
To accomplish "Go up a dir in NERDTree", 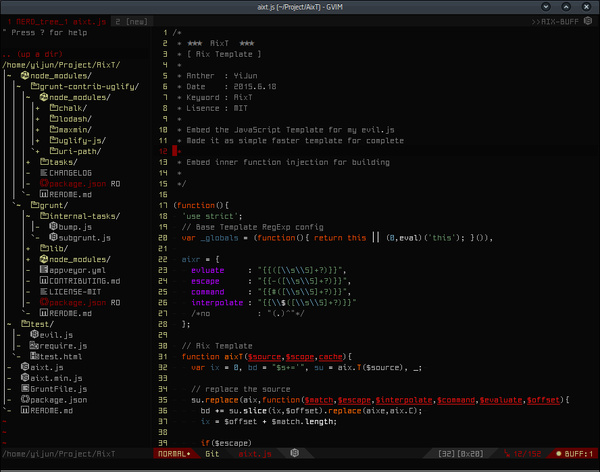I will [33, 54].
